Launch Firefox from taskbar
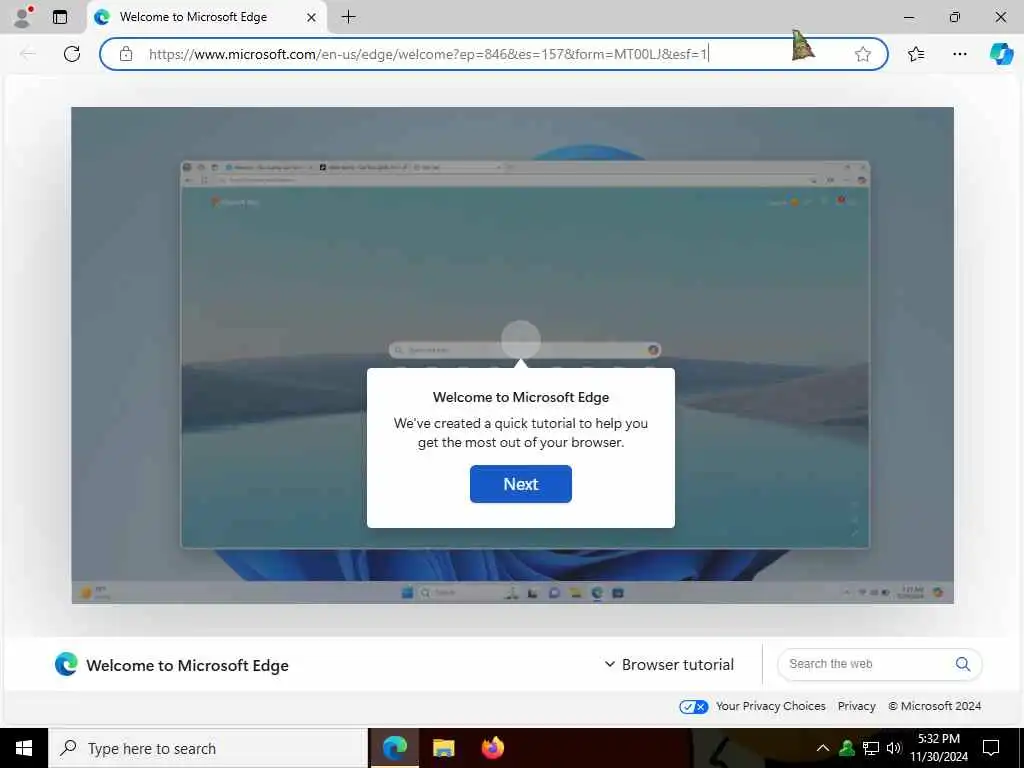The height and width of the screenshot is (768, 1024). [492, 748]
